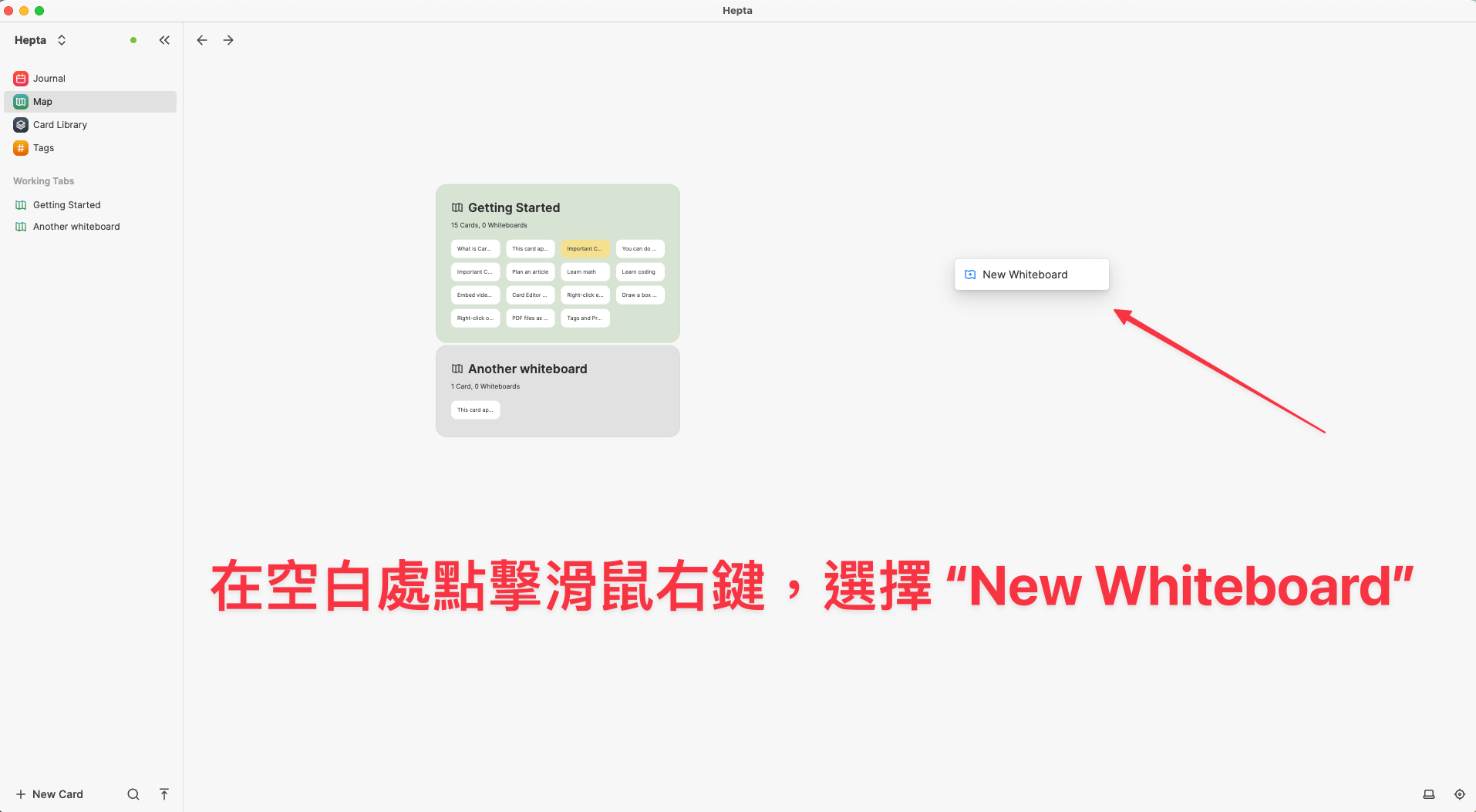Click the locate target icon at bottom right
1476x812 pixels.
tap(1460, 794)
